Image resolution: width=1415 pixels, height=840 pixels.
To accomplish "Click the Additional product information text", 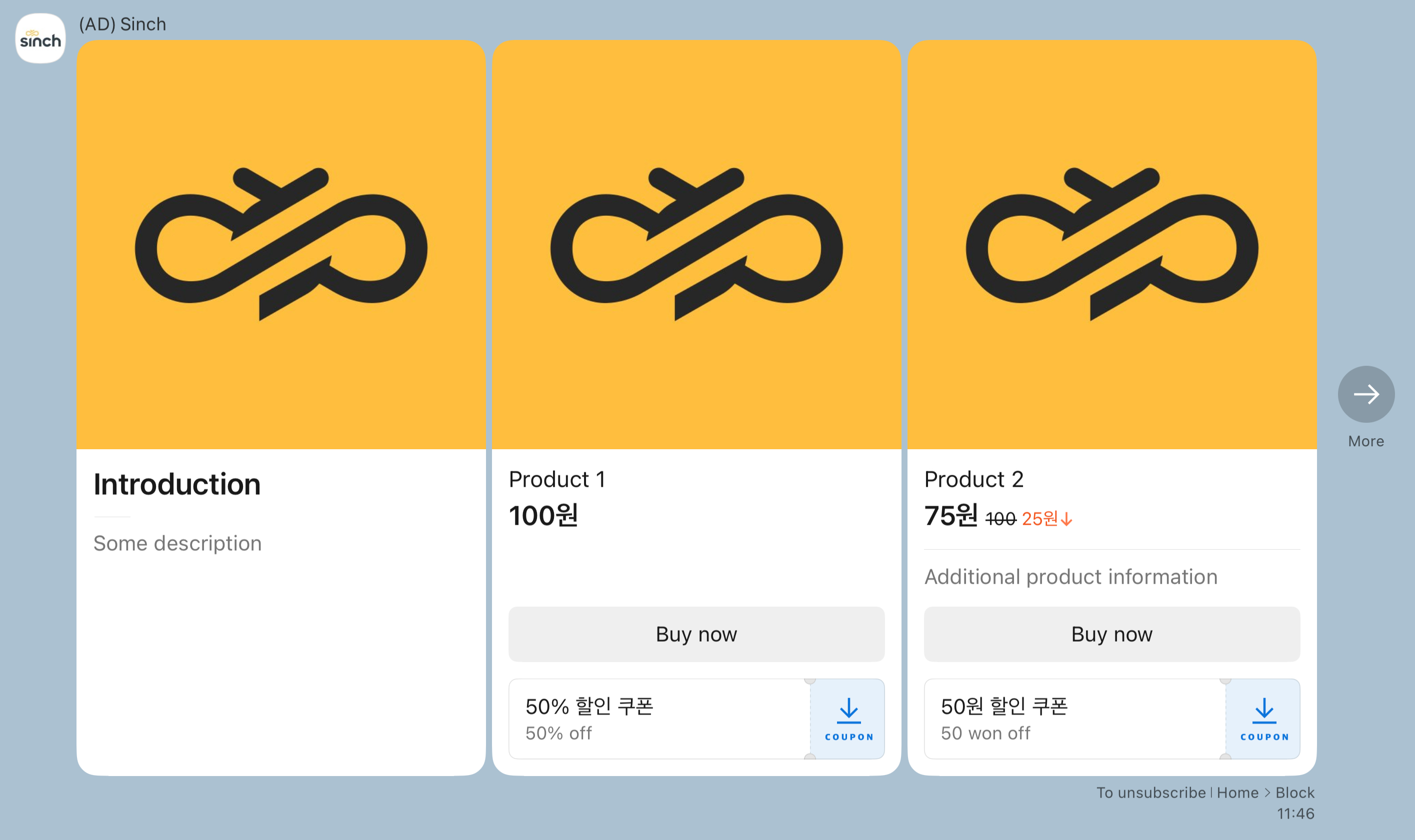I will click(x=1070, y=577).
